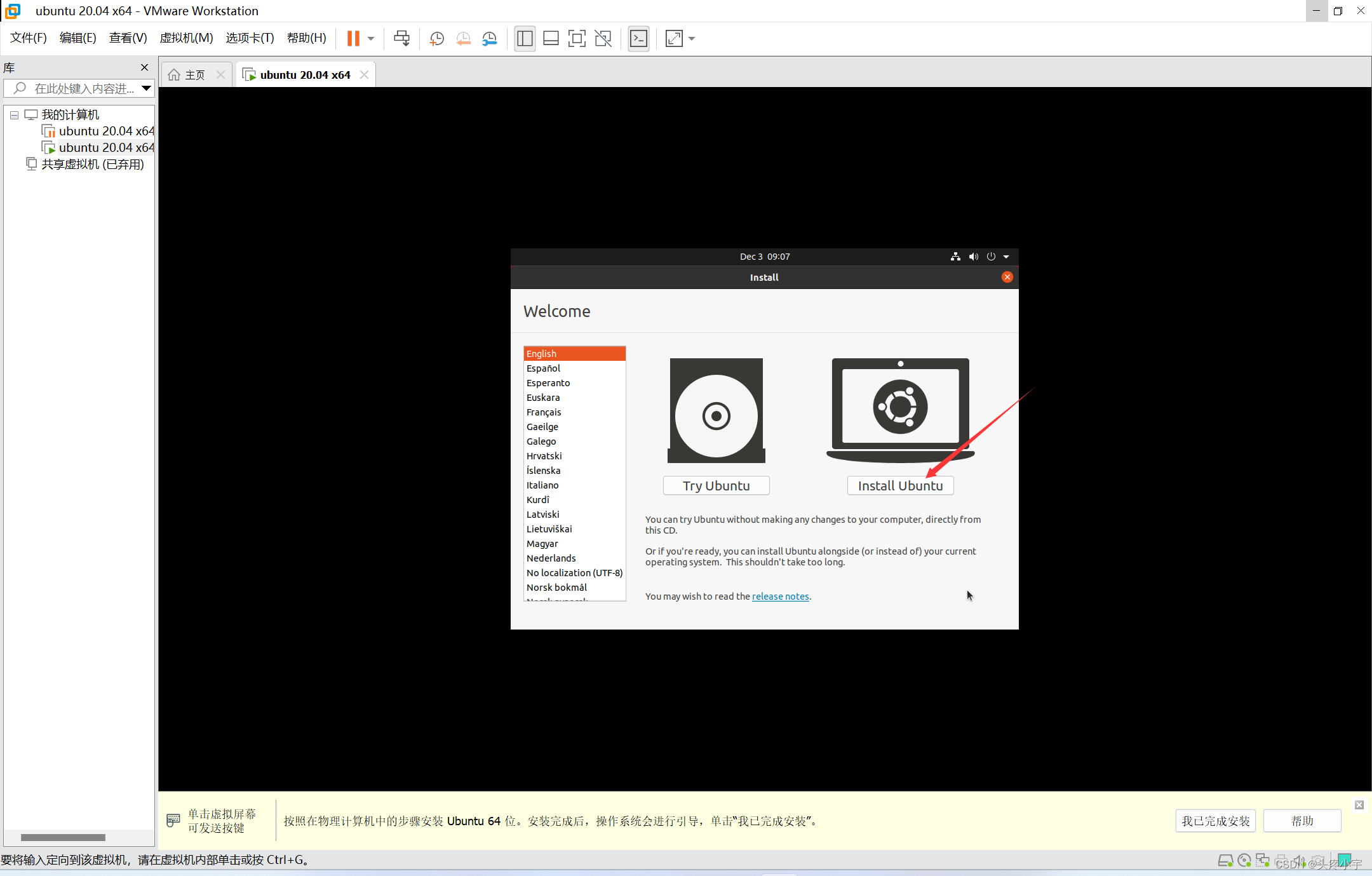Viewport: 1372px width, 876px height.
Task: Toggle the library sidebar view icon
Action: 525,39
